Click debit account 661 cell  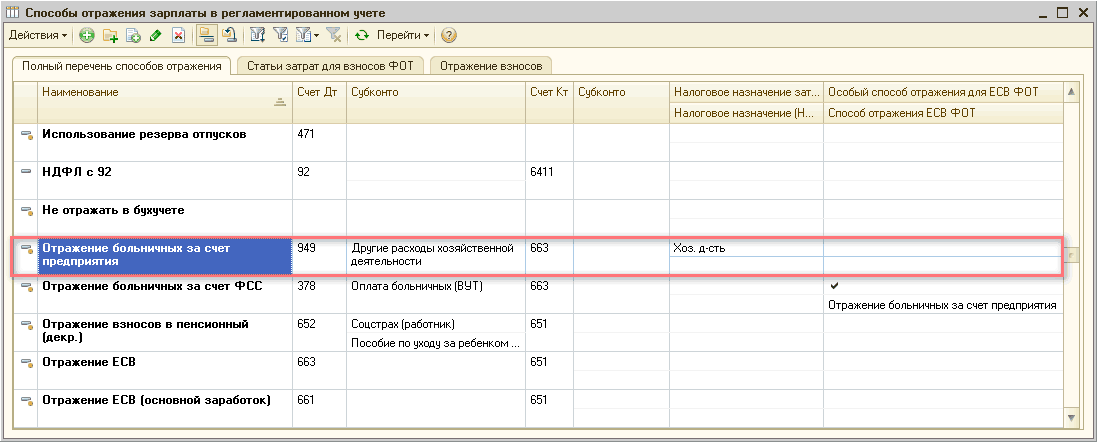(x=319, y=408)
